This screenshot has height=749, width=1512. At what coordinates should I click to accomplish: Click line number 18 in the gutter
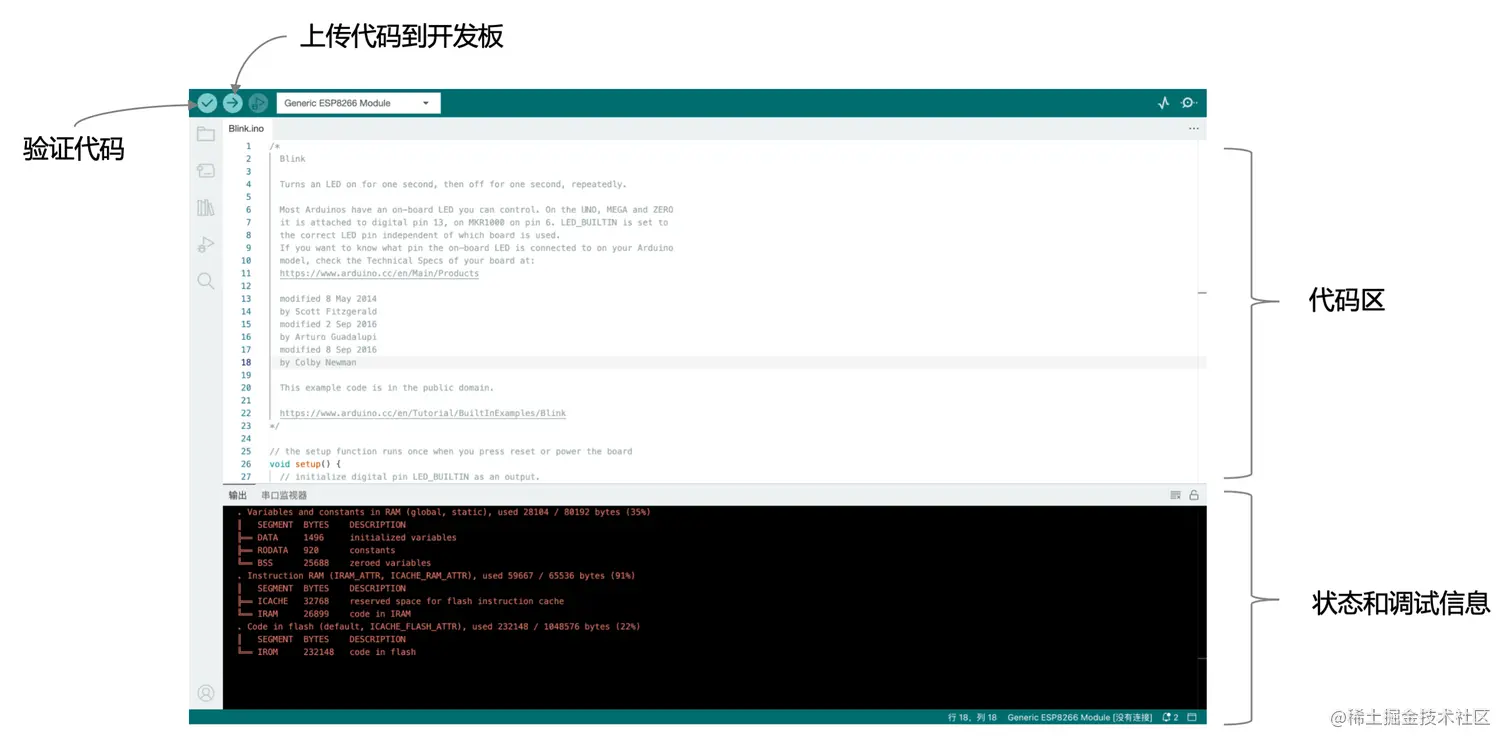coord(246,362)
